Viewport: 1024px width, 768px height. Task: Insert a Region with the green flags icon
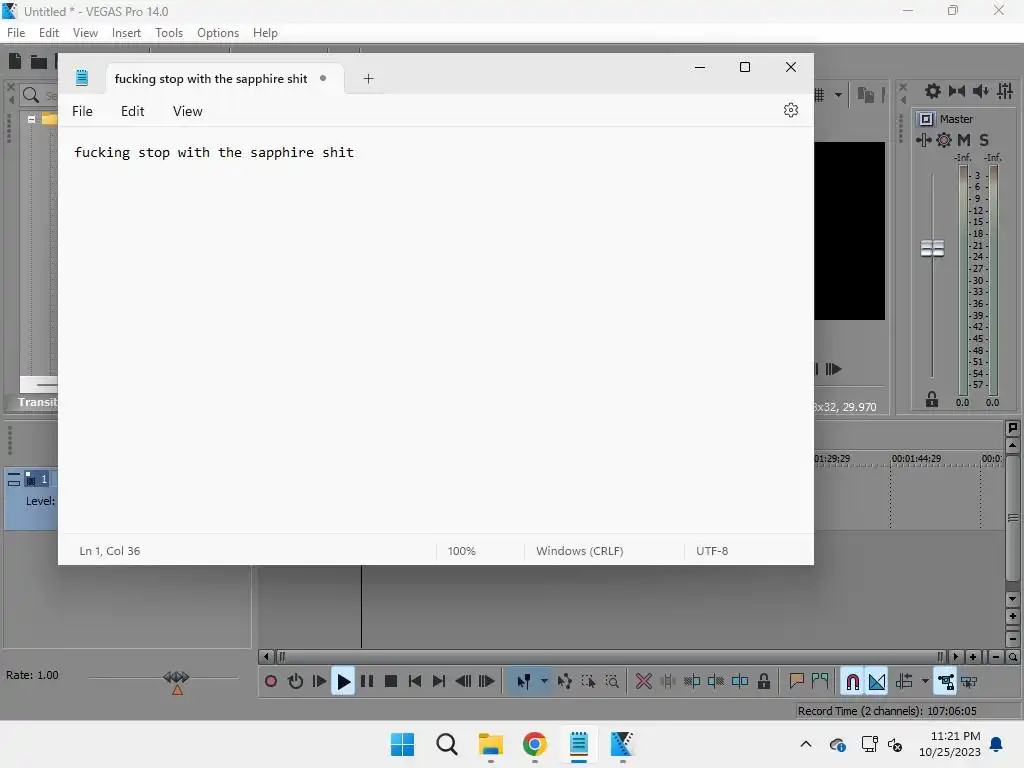click(x=820, y=681)
